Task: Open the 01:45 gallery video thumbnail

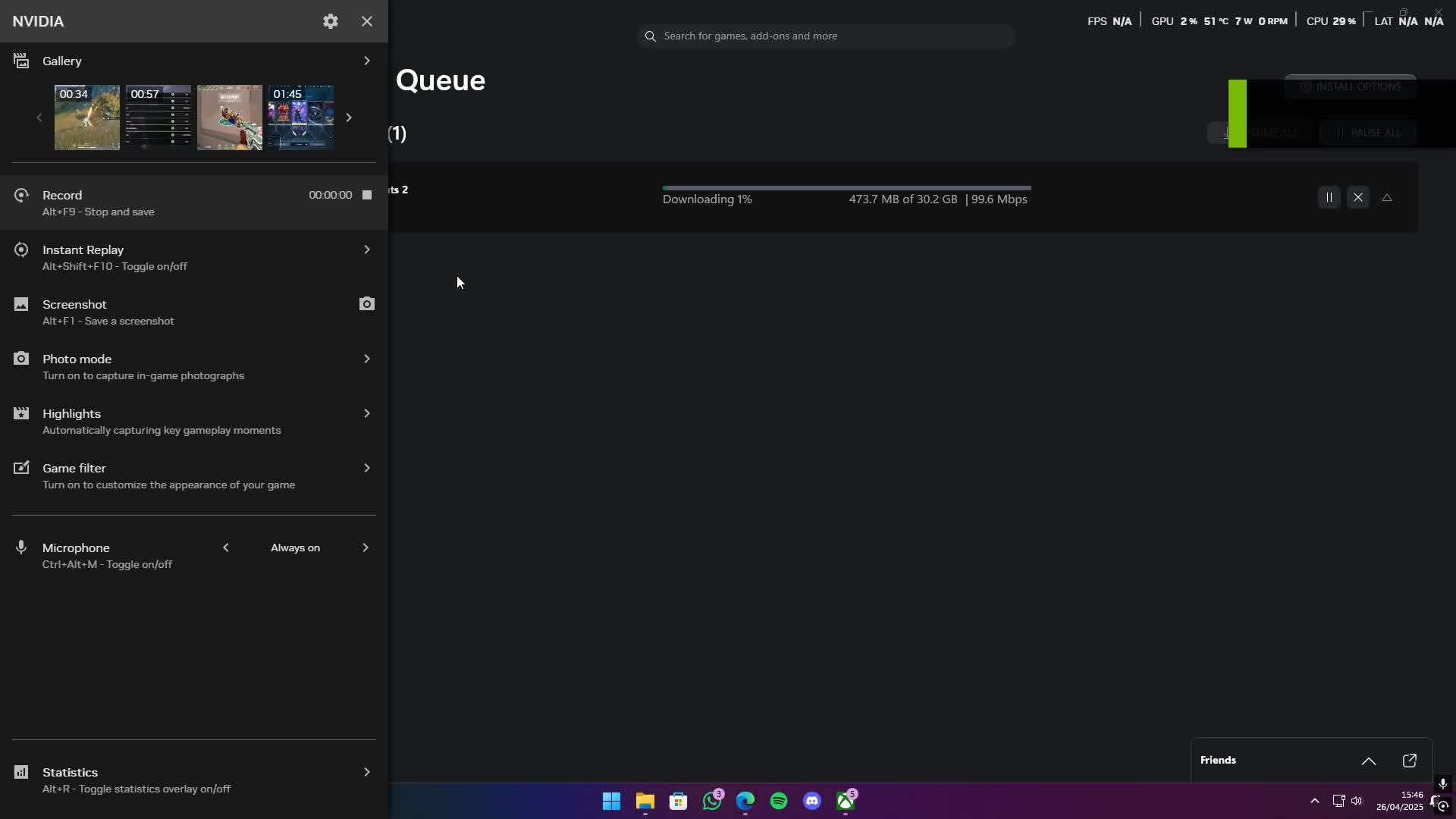Action: pos(301,118)
